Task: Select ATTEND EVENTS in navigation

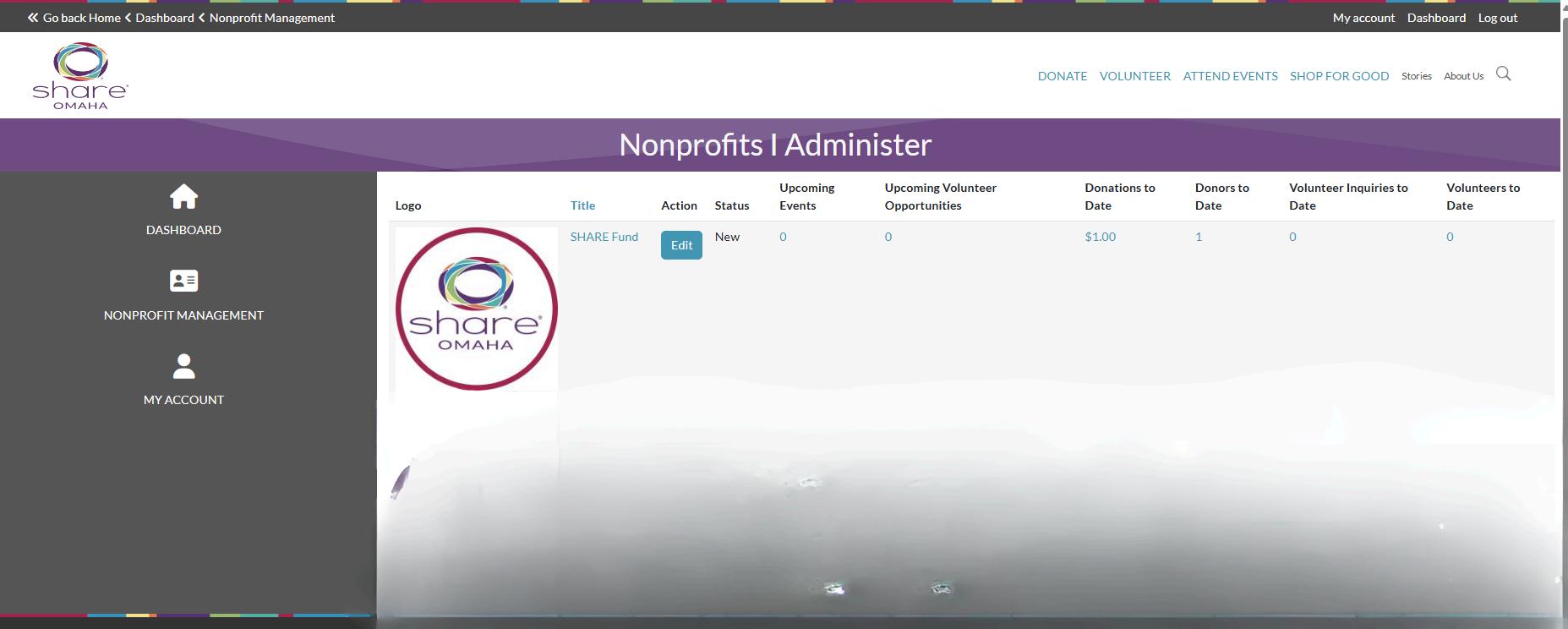Action: click(1231, 76)
